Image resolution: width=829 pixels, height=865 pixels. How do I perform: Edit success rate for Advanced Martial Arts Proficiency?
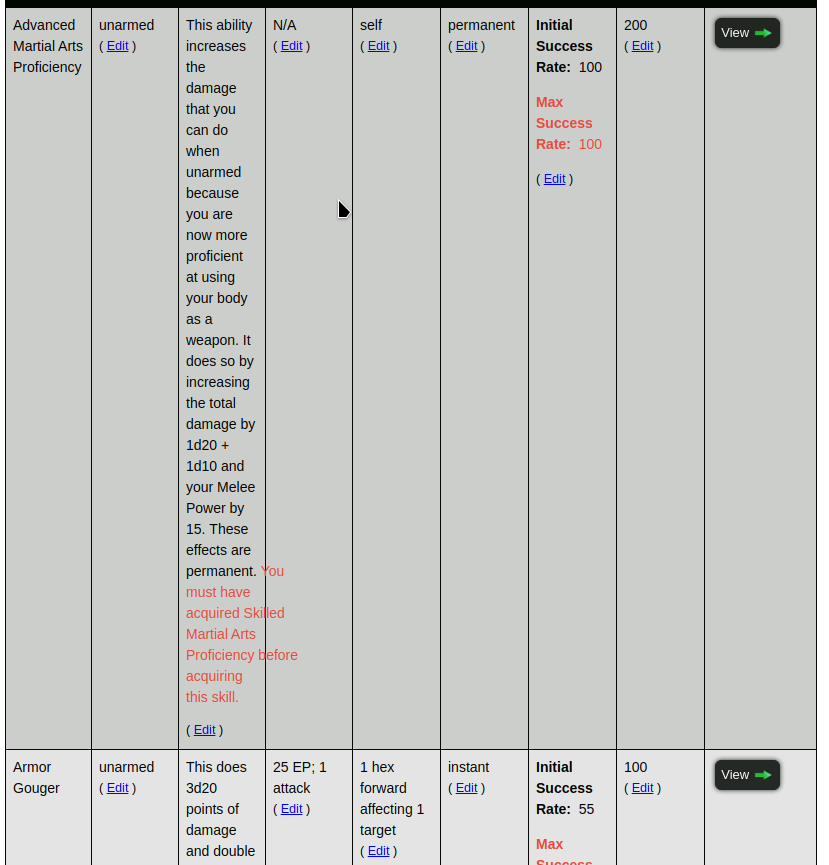[x=554, y=179]
